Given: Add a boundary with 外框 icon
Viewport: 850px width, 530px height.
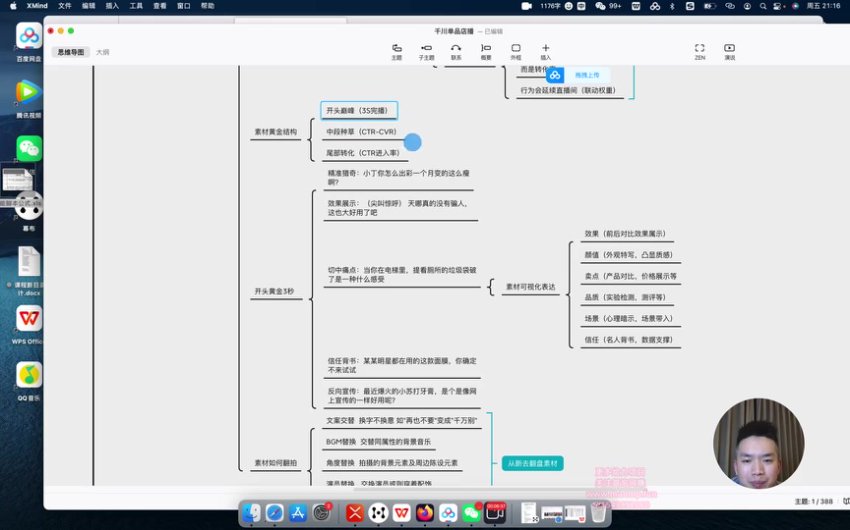Looking at the screenshot, I should [x=516, y=50].
